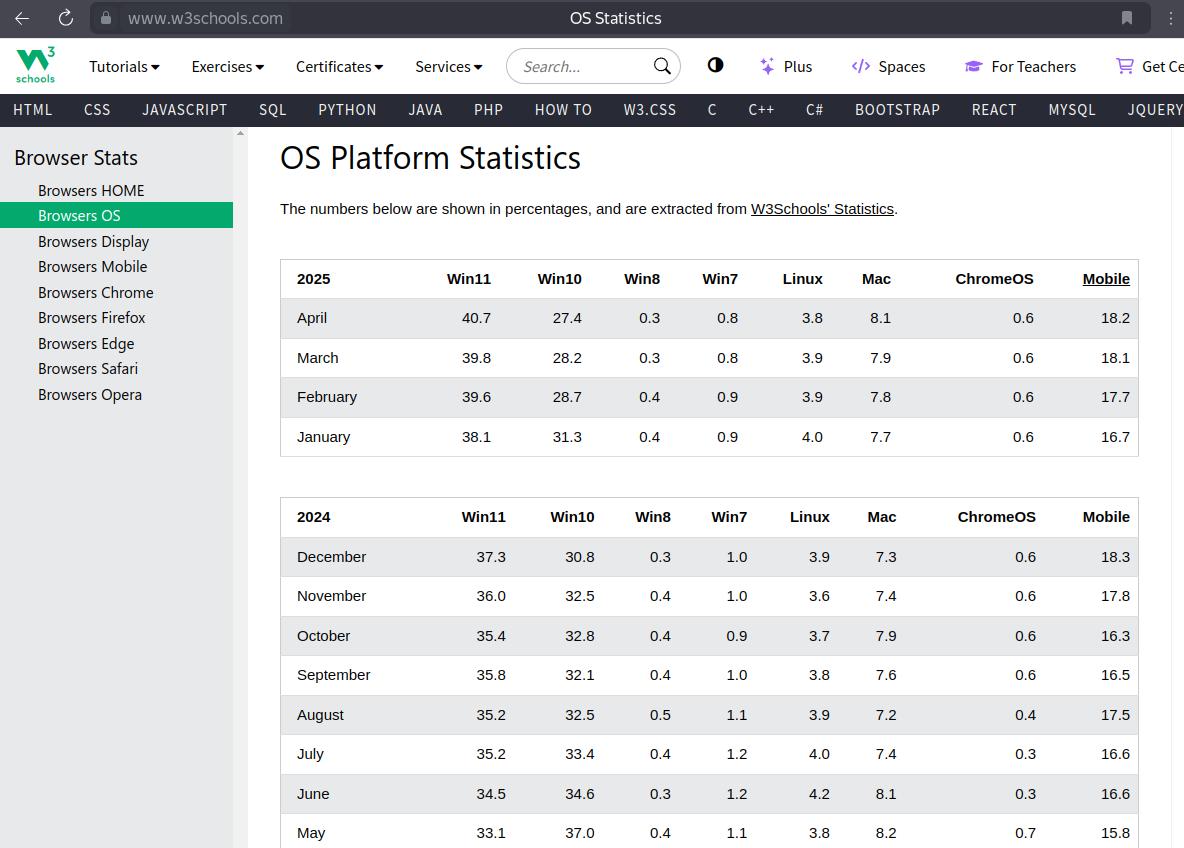
Task: Click the W3Schools logo
Action: click(x=35, y=65)
